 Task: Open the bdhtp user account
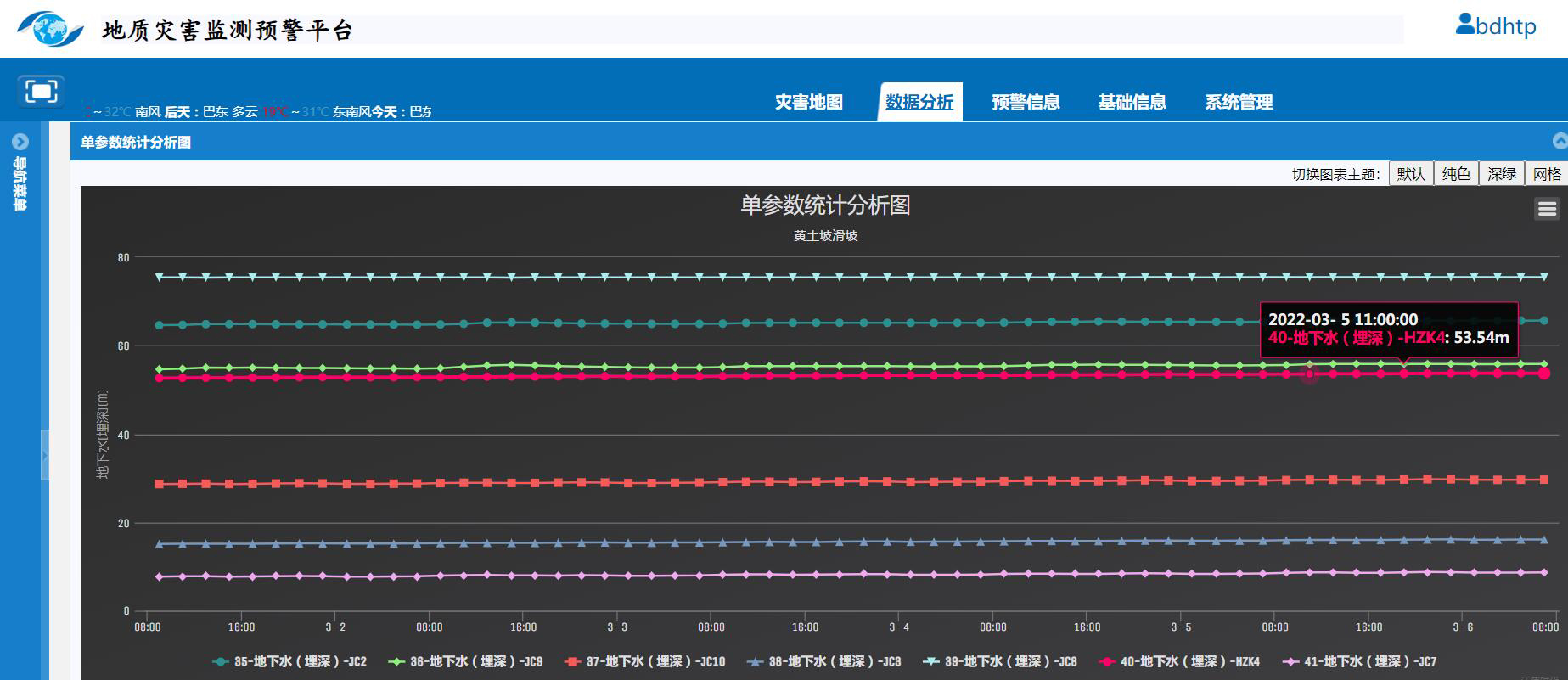pyautogui.click(x=1496, y=25)
